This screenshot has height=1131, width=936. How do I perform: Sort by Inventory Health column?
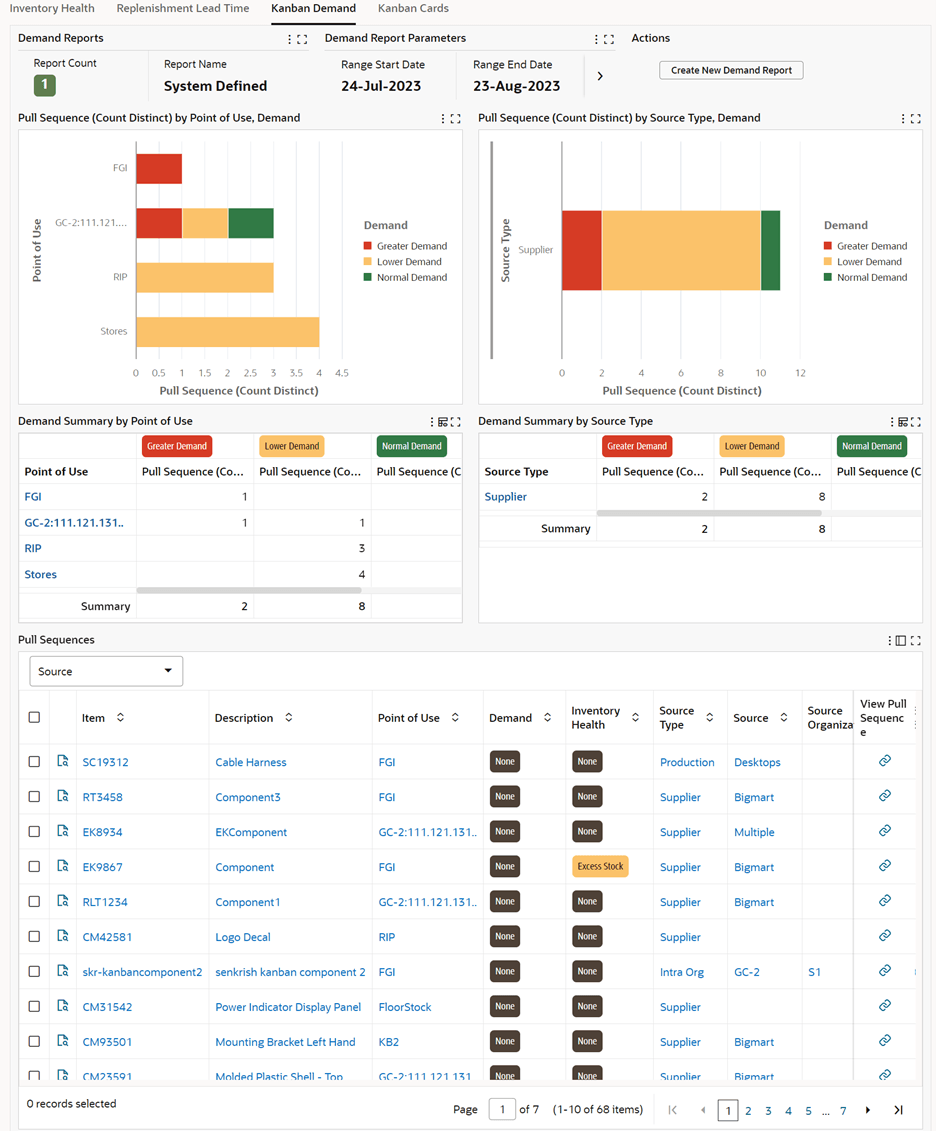[x=635, y=718]
